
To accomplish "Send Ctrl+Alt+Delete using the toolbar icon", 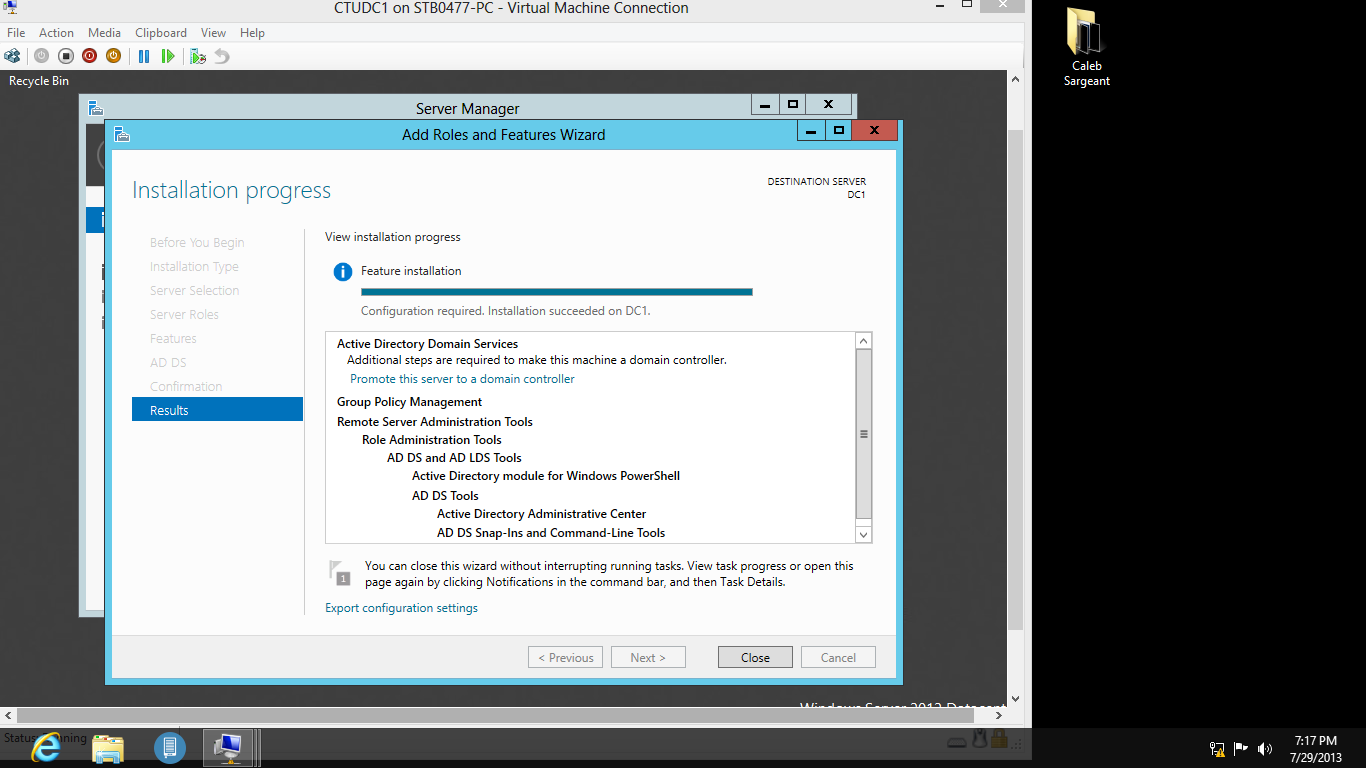I will tap(12, 56).
